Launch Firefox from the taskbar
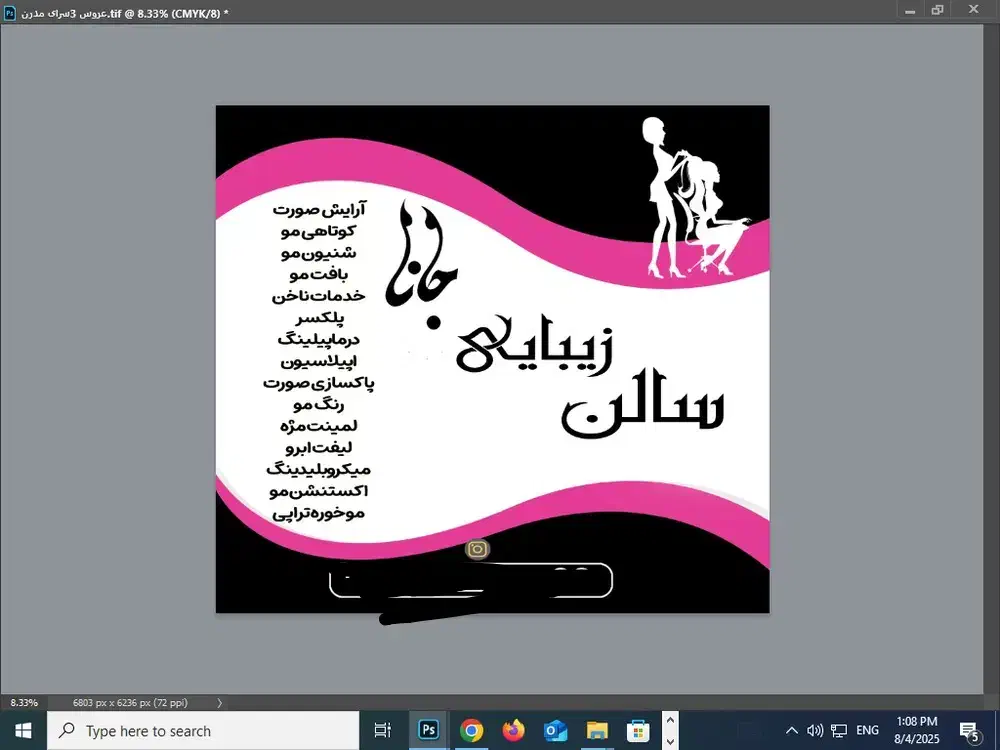This screenshot has height=750, width=1000. tap(513, 730)
